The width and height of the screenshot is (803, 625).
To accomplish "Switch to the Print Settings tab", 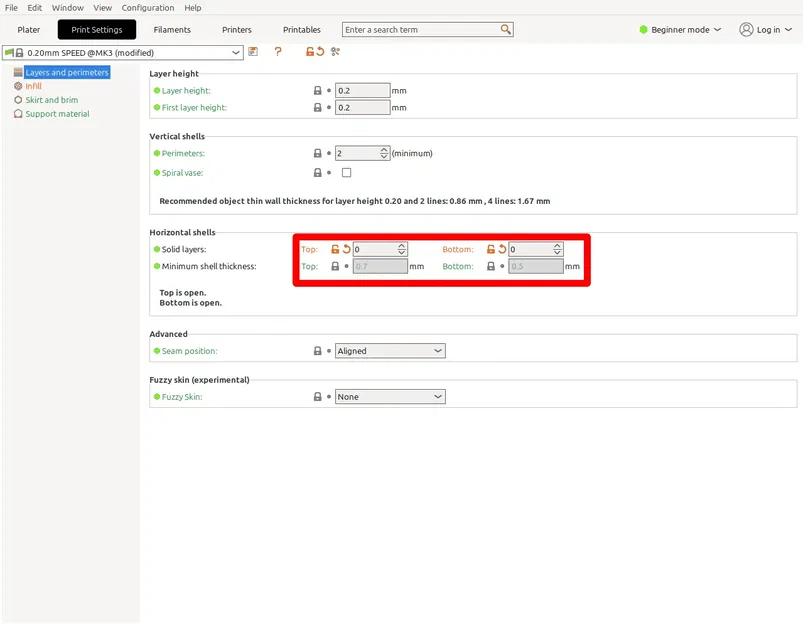I will point(97,30).
